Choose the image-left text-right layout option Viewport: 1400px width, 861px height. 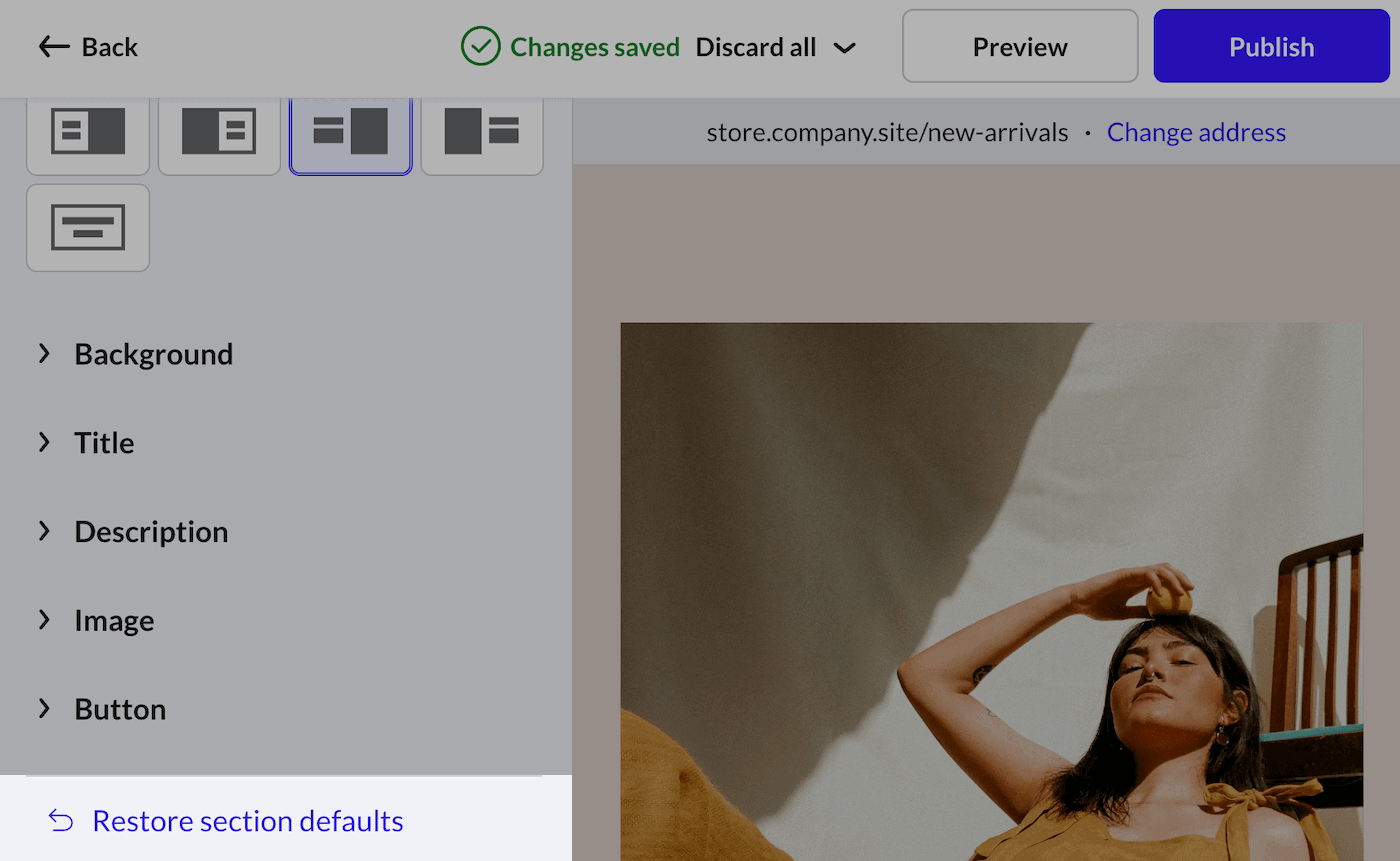(482, 130)
